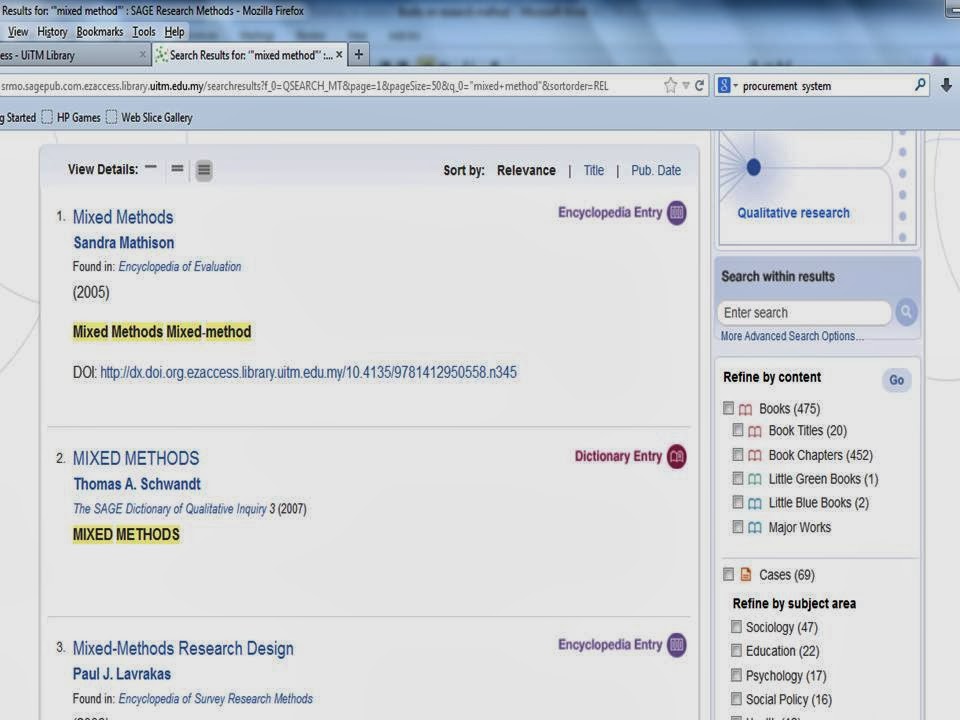Close the Search Results tab
This screenshot has width=960, height=720.
click(339, 54)
